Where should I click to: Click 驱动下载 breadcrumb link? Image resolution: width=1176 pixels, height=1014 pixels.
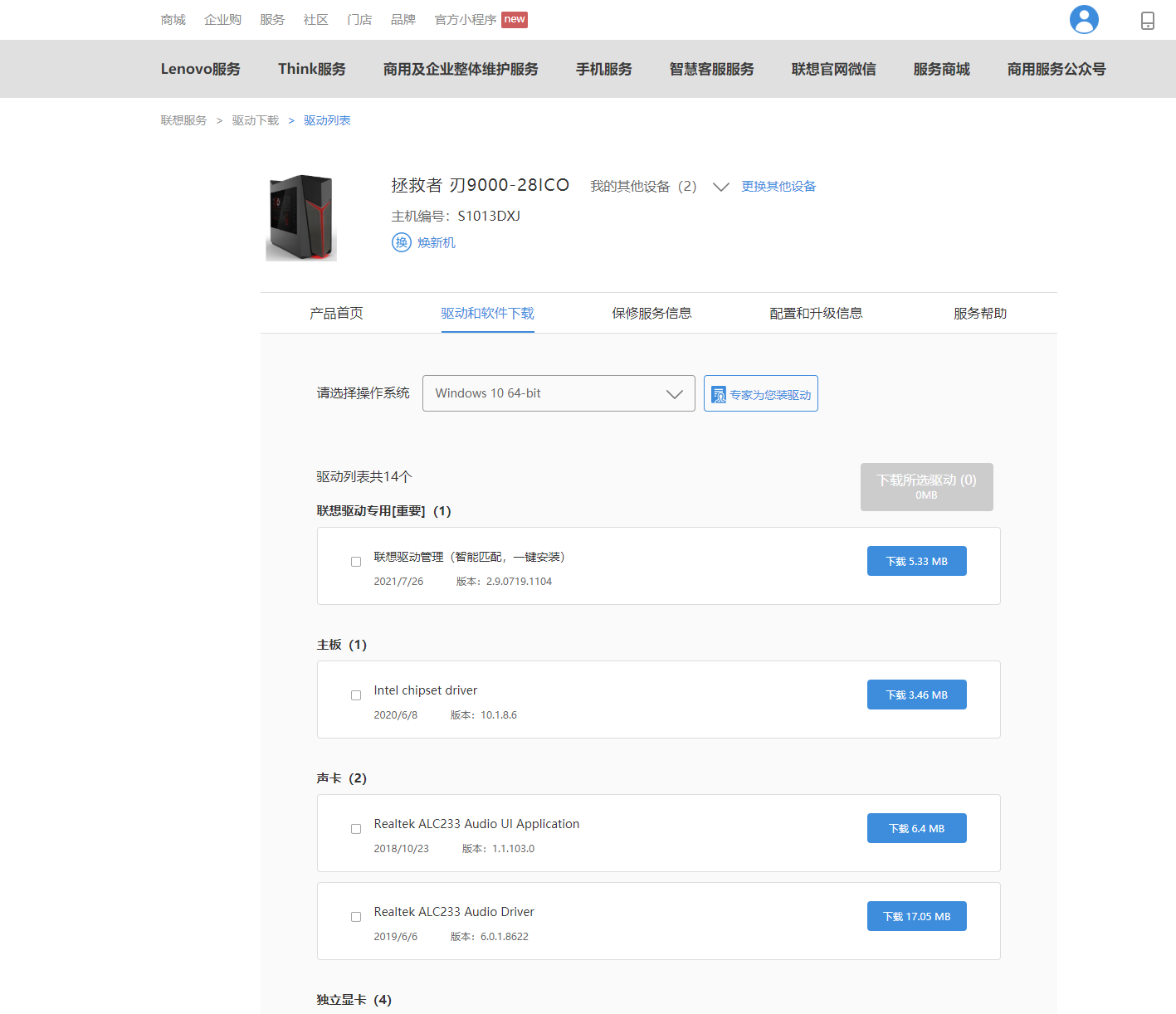click(x=256, y=120)
